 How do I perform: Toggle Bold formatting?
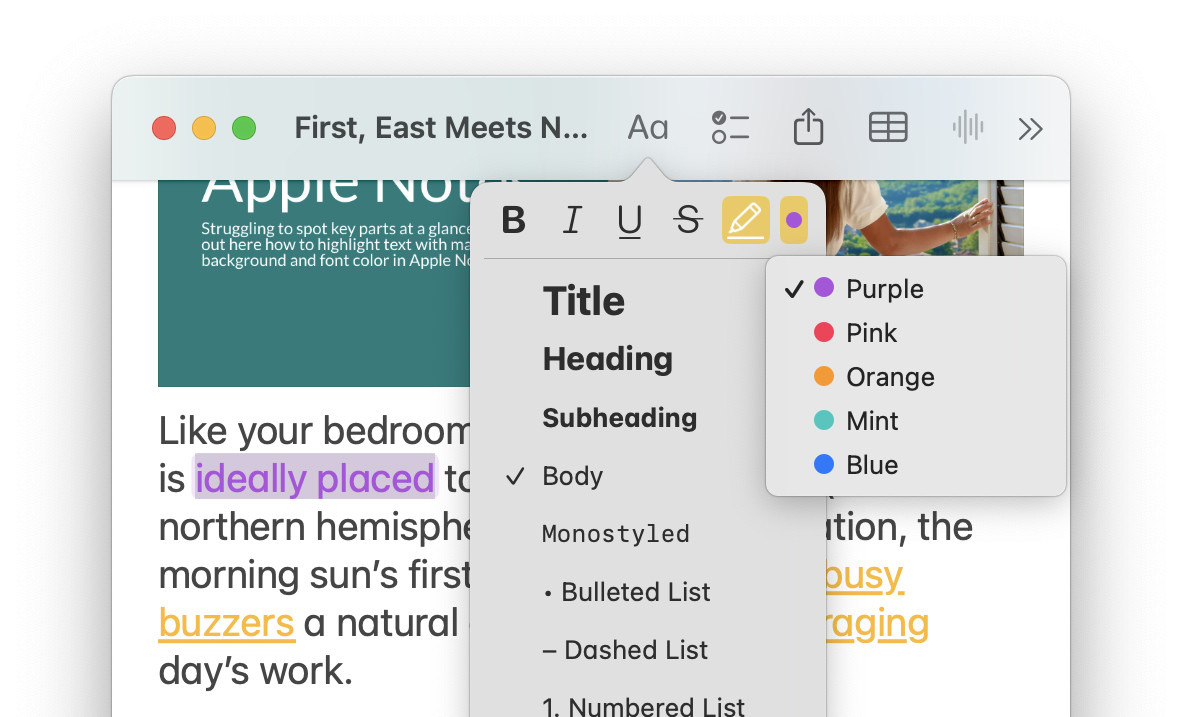pyautogui.click(x=513, y=220)
